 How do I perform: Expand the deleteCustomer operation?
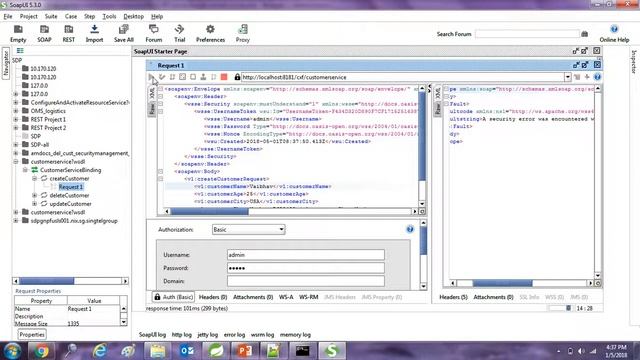click(35, 196)
